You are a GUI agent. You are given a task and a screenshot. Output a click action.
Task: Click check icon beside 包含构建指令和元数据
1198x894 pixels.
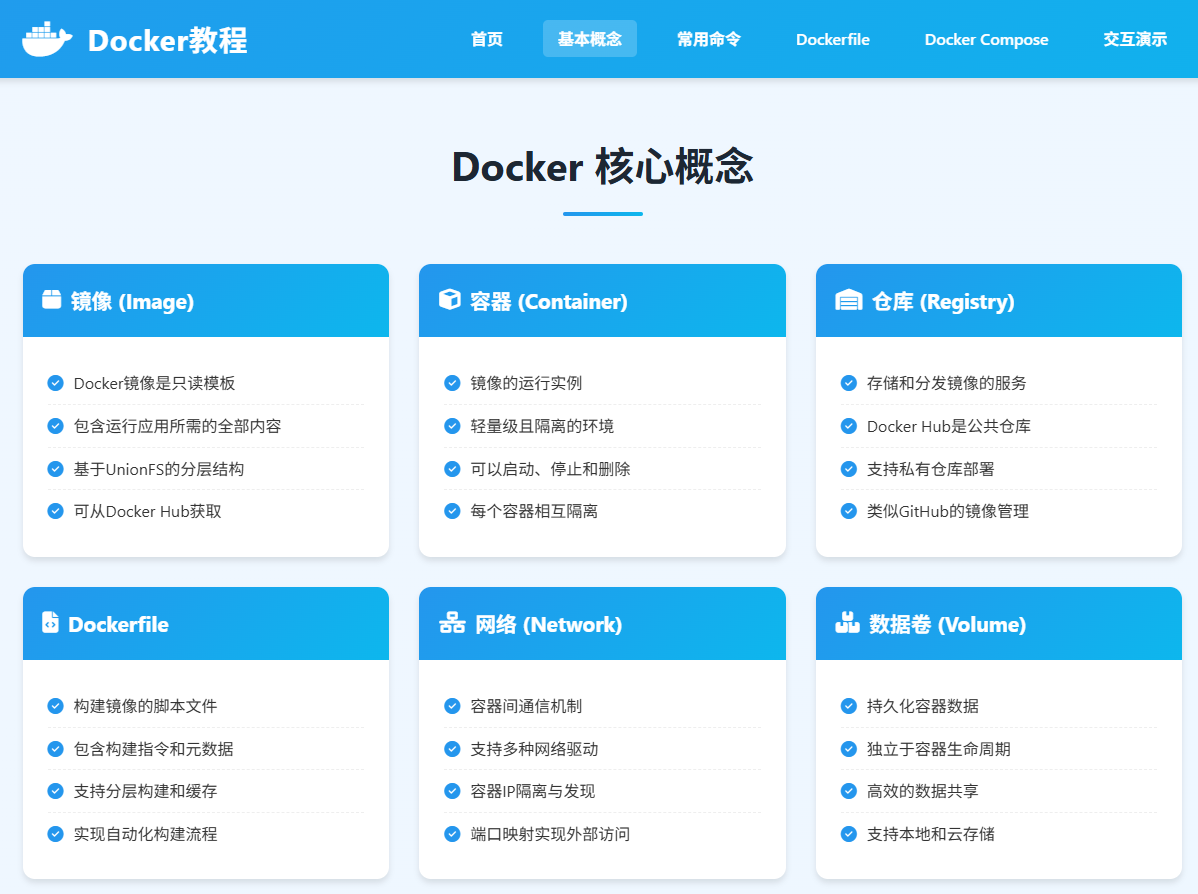(x=56, y=749)
